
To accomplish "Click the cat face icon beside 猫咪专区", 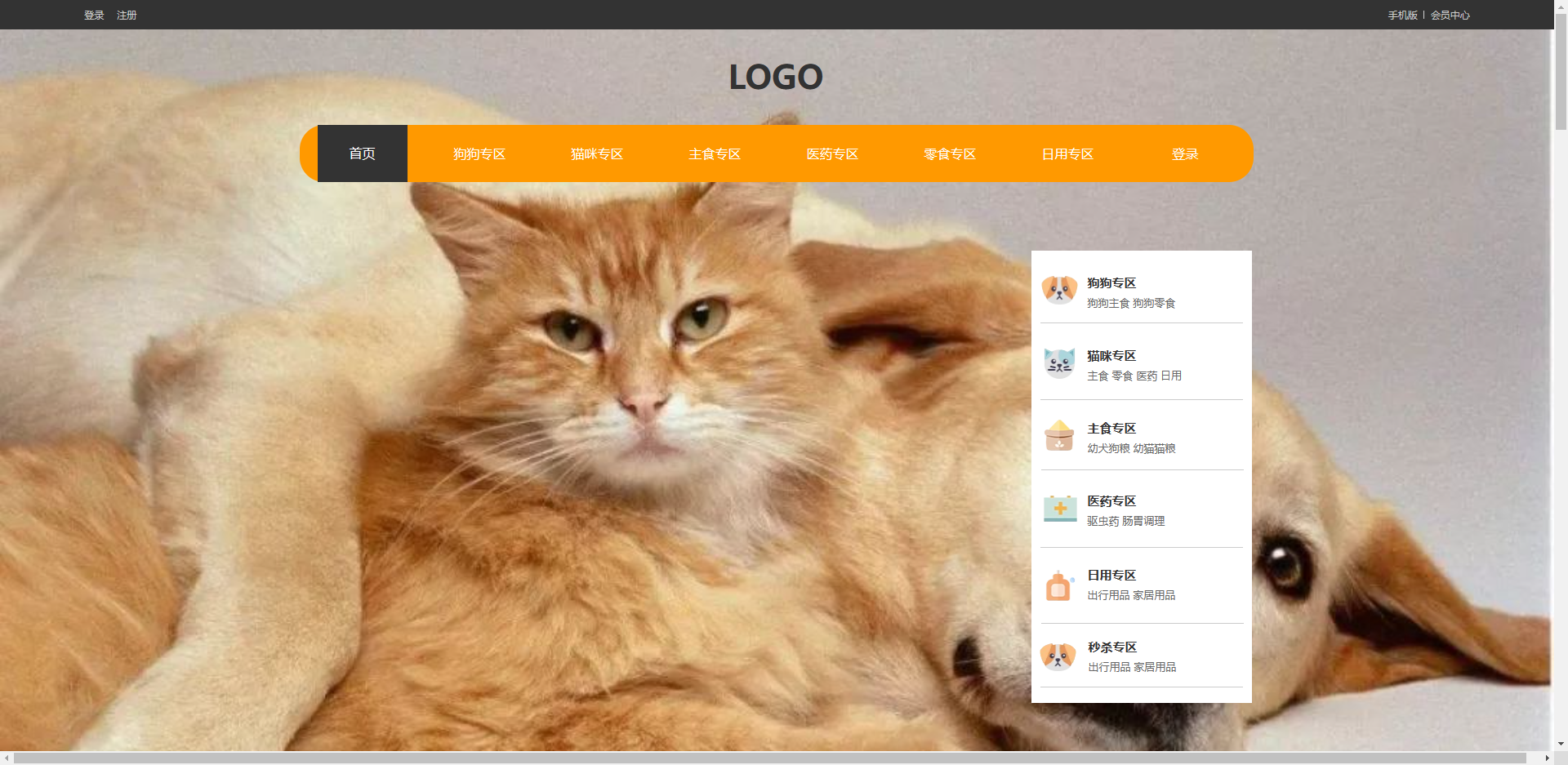I will pyautogui.click(x=1059, y=363).
